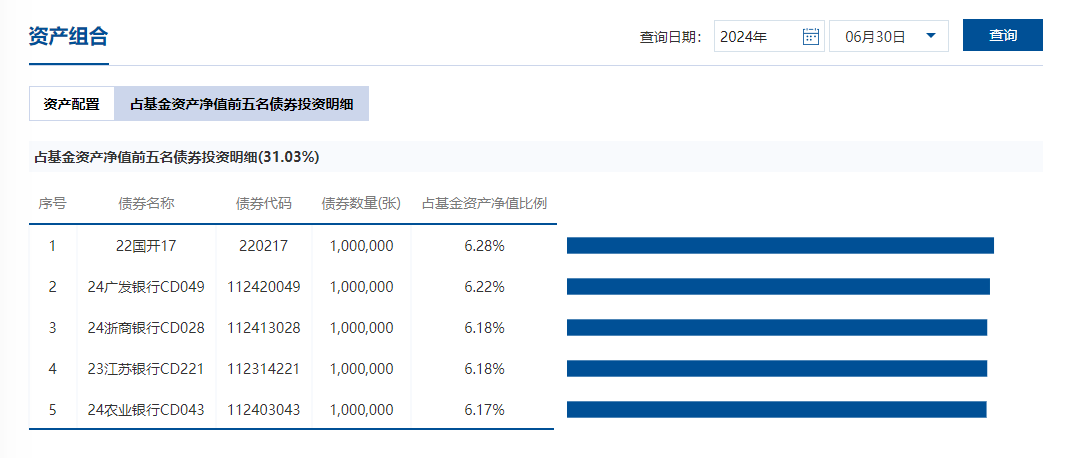Click the 债券名称 column header
The height and width of the screenshot is (458, 1077).
[146, 203]
